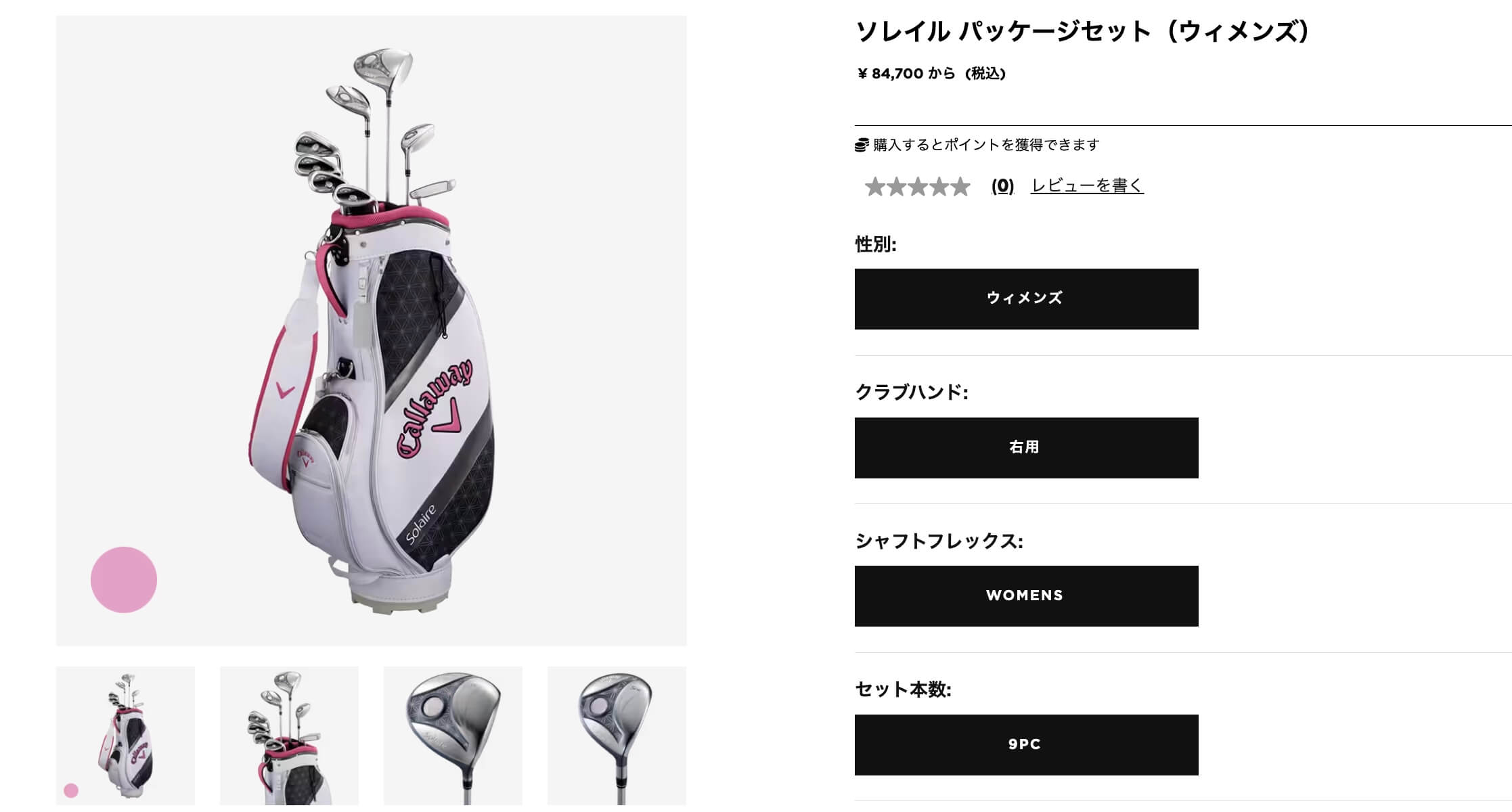Click the third rating star
Image resolution: width=1512 pixels, height=812 pixels.
coord(918,186)
